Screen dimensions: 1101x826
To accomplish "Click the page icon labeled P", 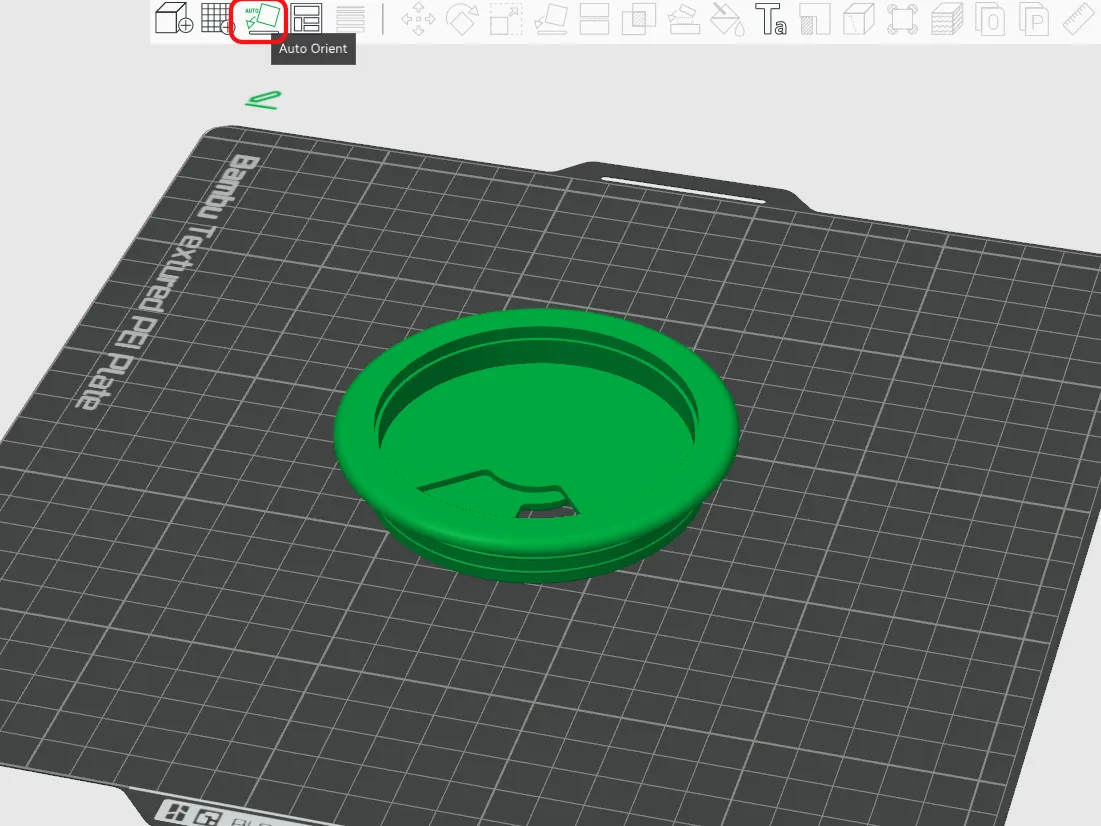I will [1034, 19].
